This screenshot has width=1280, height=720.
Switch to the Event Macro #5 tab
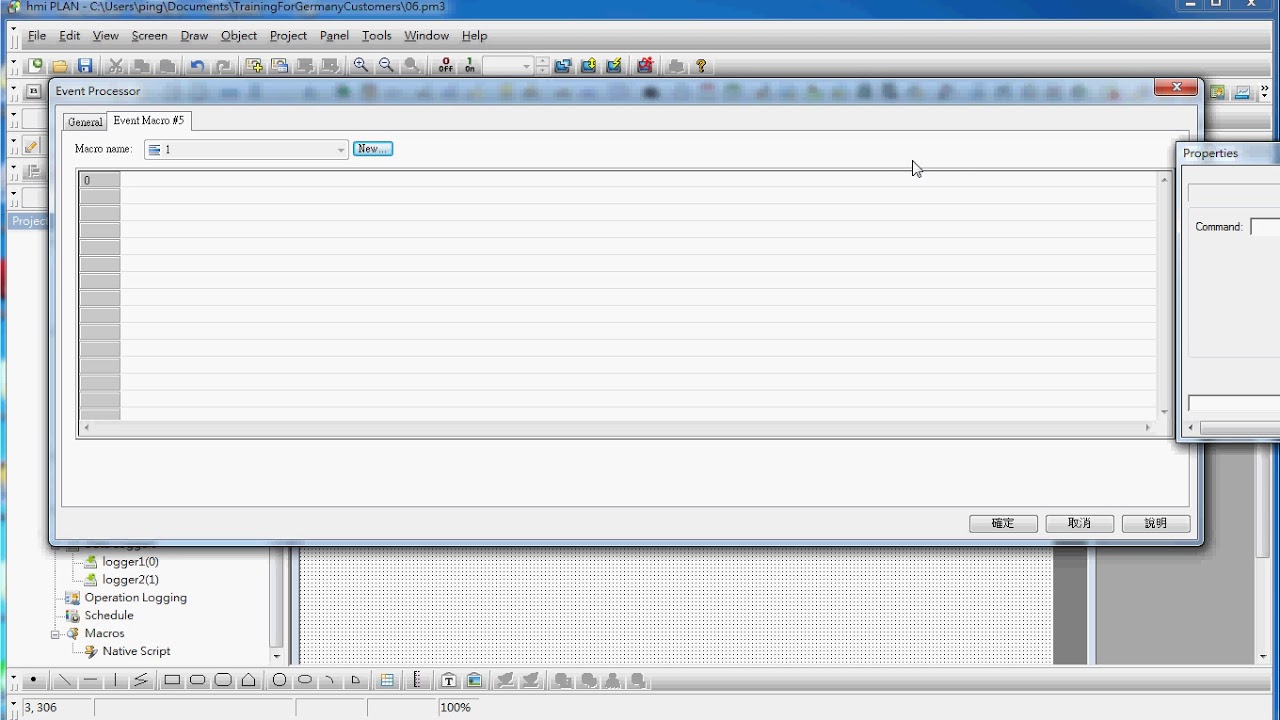tap(148, 120)
